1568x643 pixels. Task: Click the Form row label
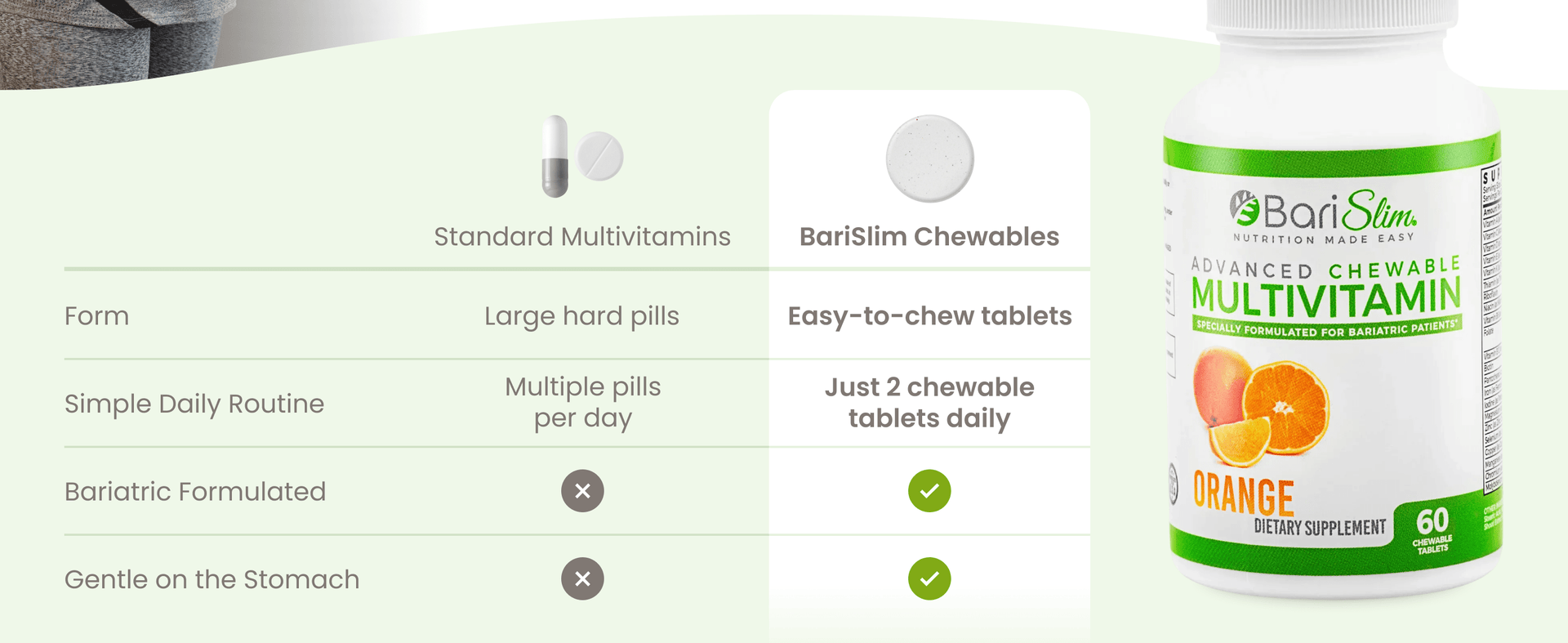pyautogui.click(x=97, y=316)
